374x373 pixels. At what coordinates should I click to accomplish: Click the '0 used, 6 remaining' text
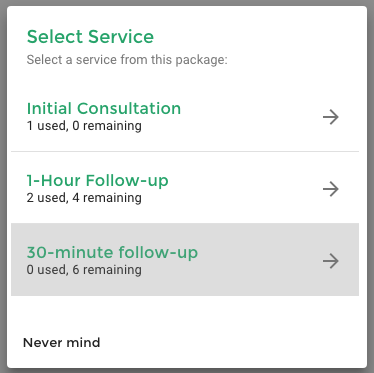click(84, 270)
